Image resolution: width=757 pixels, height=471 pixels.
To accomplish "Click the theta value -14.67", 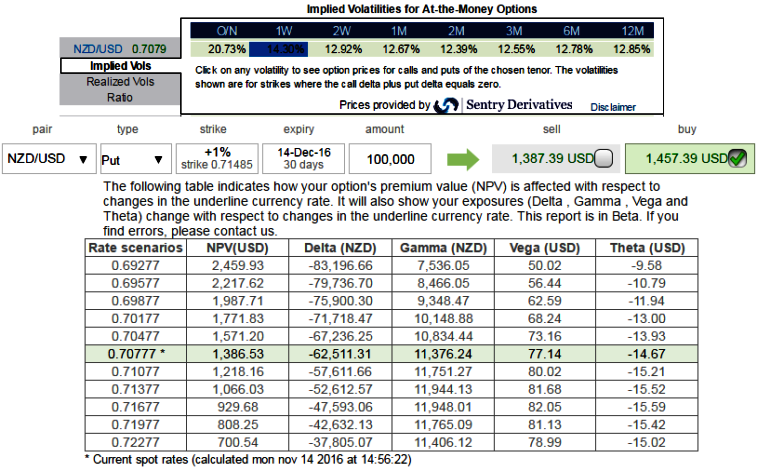I will [x=647, y=354].
